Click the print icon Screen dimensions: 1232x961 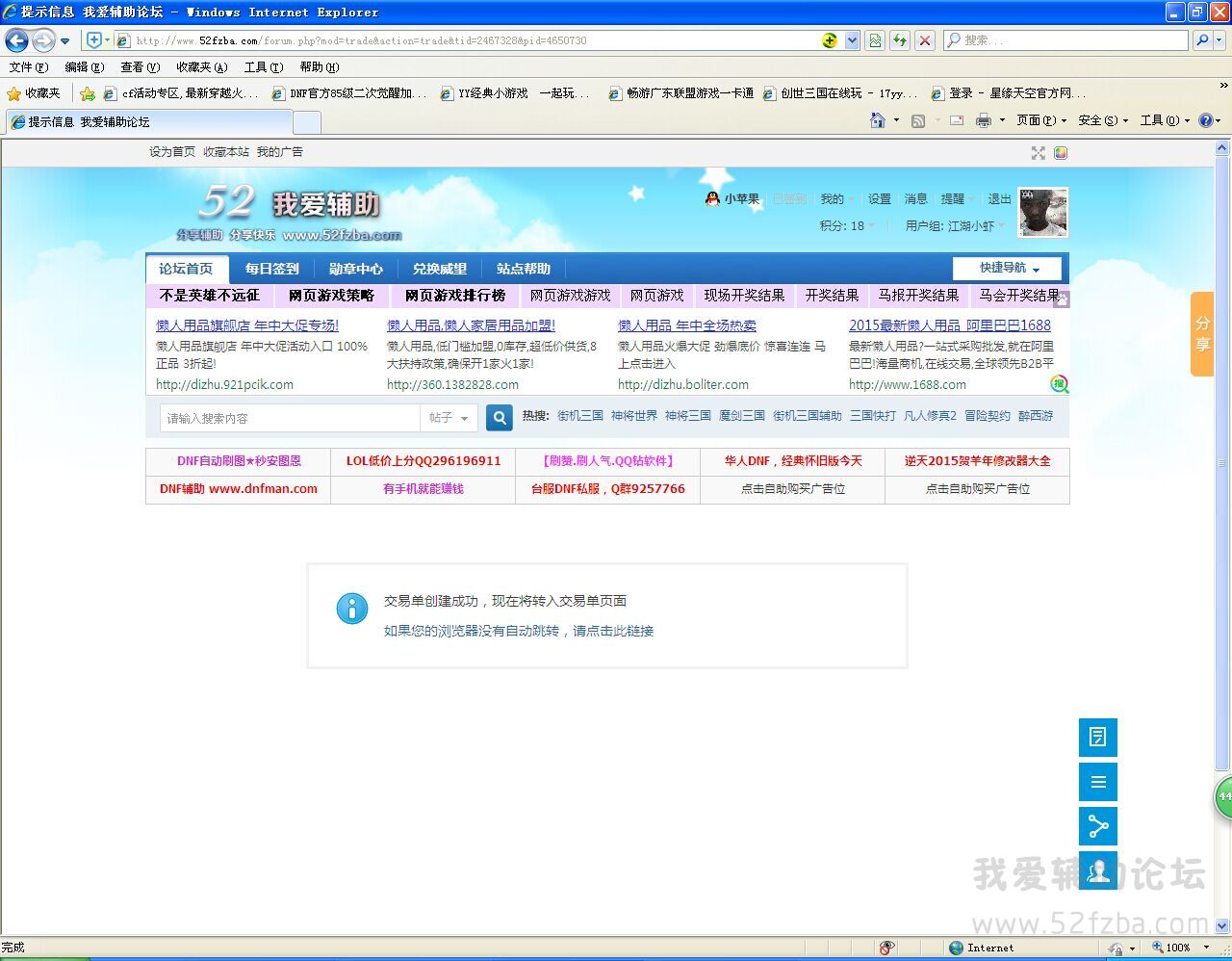(x=984, y=120)
